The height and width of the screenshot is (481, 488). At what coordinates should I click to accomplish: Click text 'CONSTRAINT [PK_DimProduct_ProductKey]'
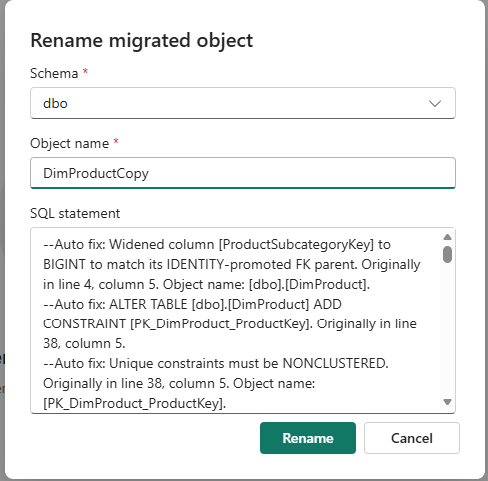[177, 324]
